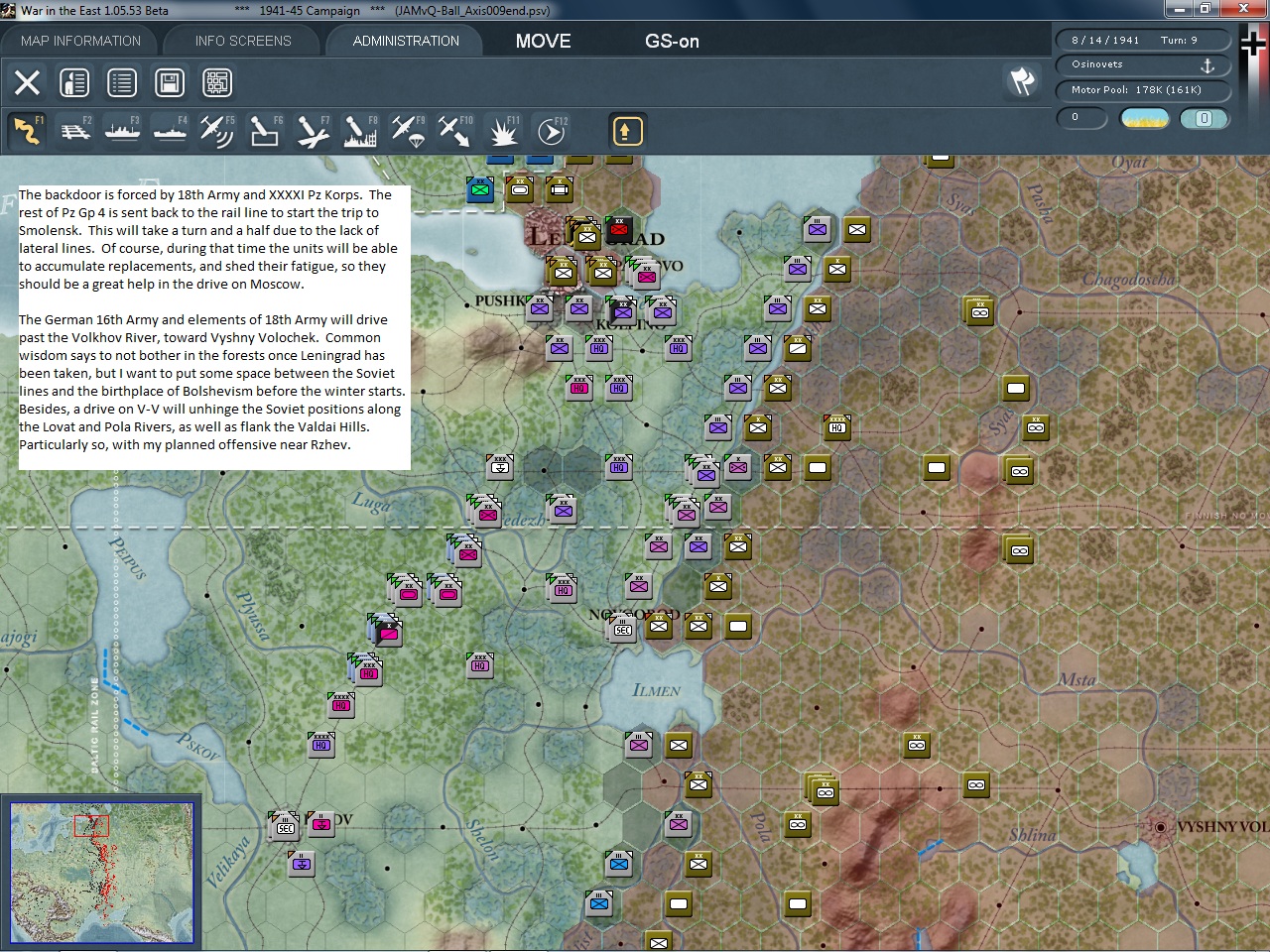Click the VYSHNY VOL city label
Image resolution: width=1270 pixels, height=952 pixels.
coord(1221,826)
